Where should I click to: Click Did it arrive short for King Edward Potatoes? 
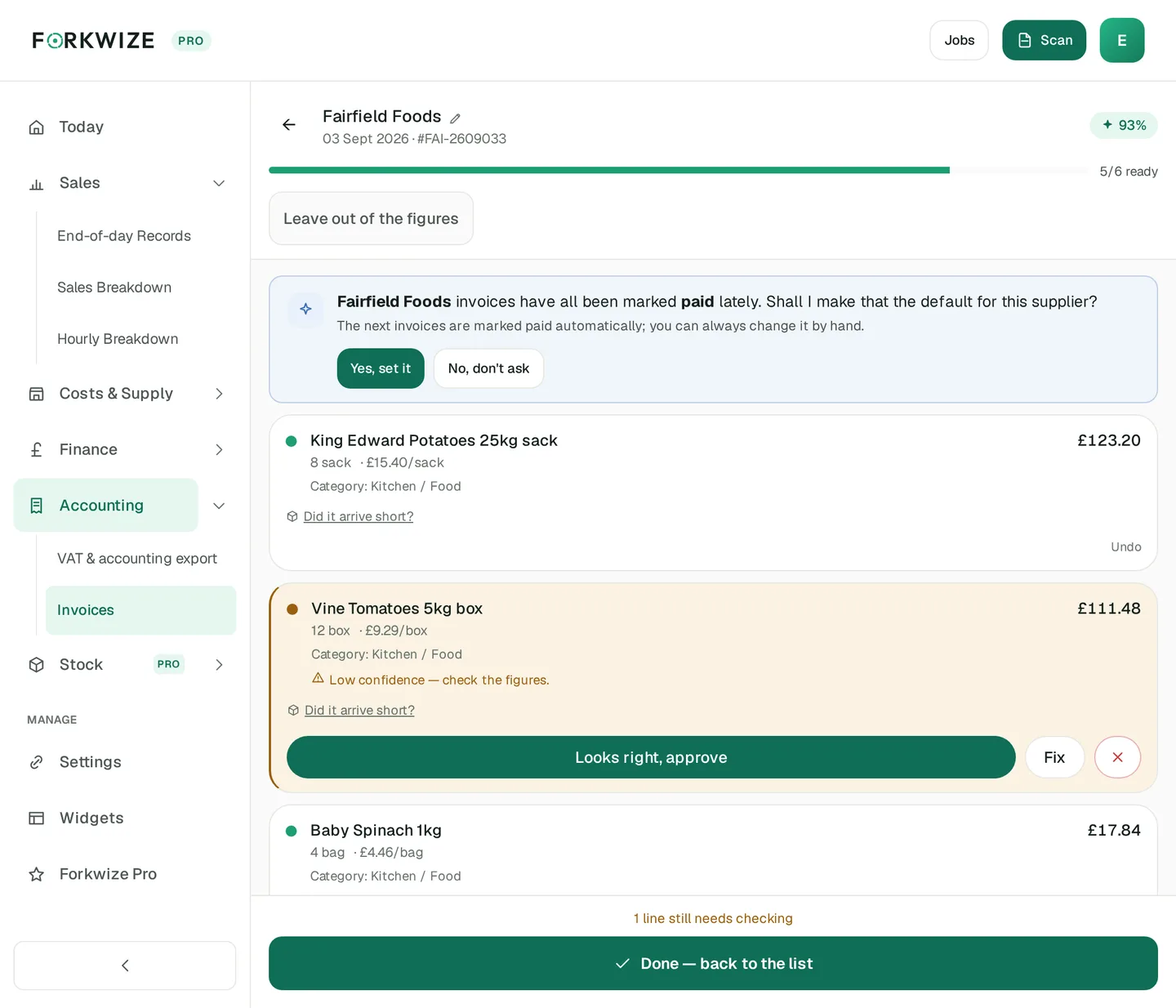click(359, 516)
